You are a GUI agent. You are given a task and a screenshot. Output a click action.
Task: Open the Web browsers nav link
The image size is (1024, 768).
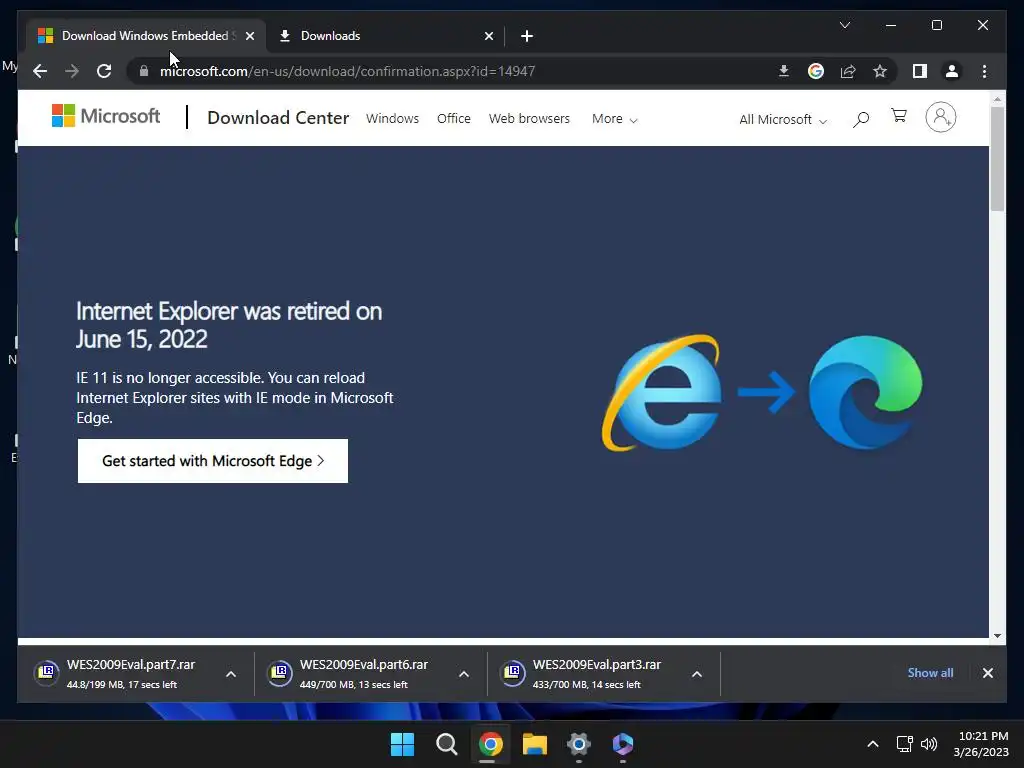click(x=529, y=119)
